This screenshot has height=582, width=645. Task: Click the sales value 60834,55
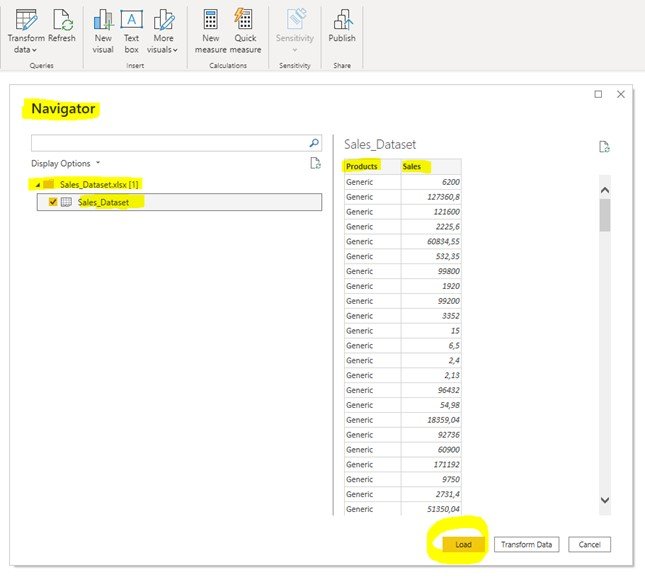443,241
